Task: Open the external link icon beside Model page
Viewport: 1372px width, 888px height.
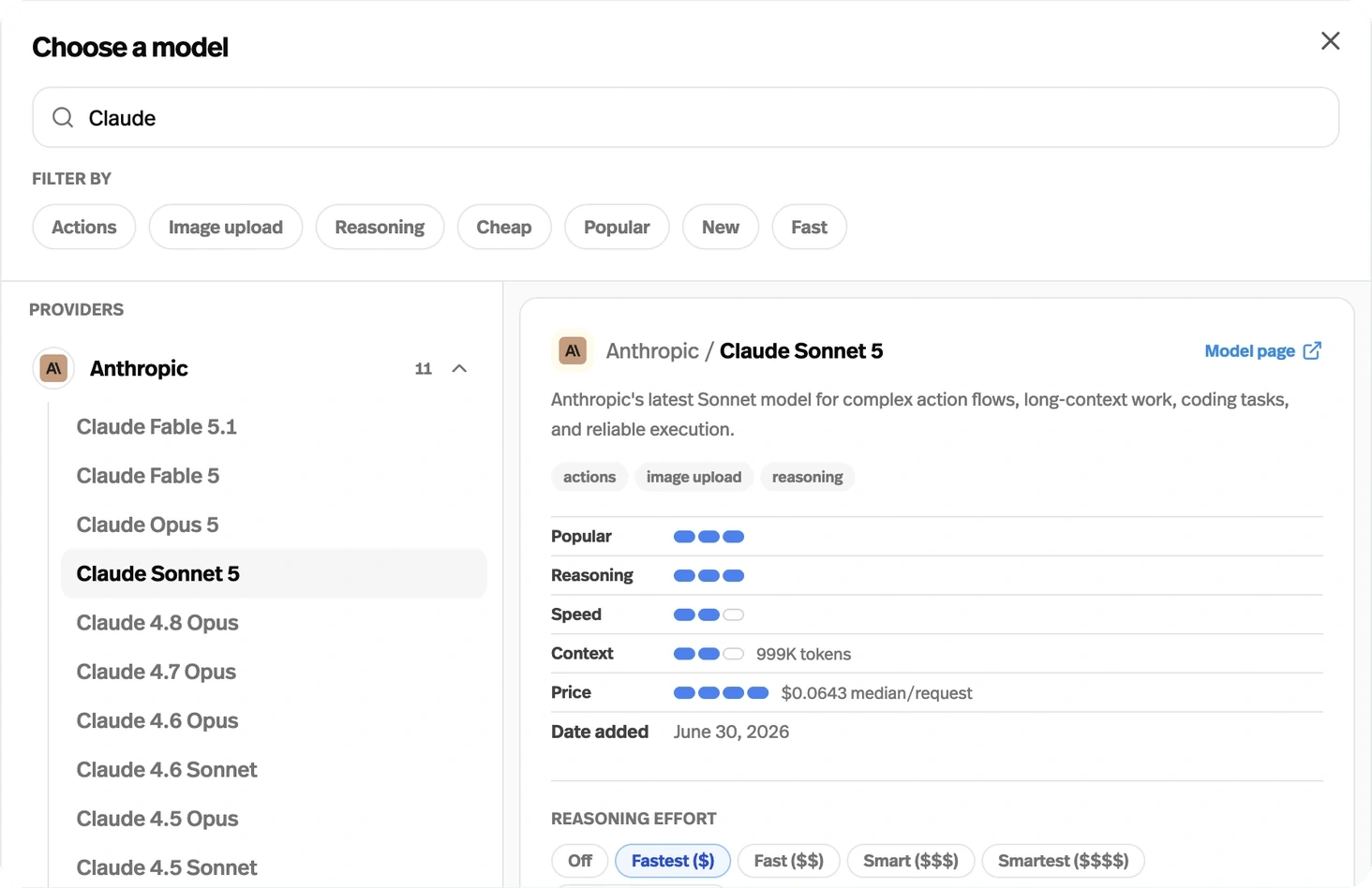Action: (1312, 350)
